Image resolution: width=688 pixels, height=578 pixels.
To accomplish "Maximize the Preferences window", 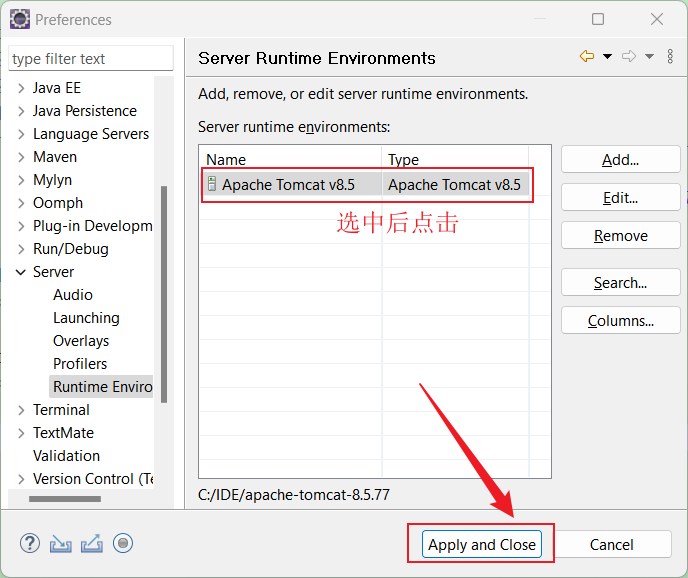I will [598, 19].
